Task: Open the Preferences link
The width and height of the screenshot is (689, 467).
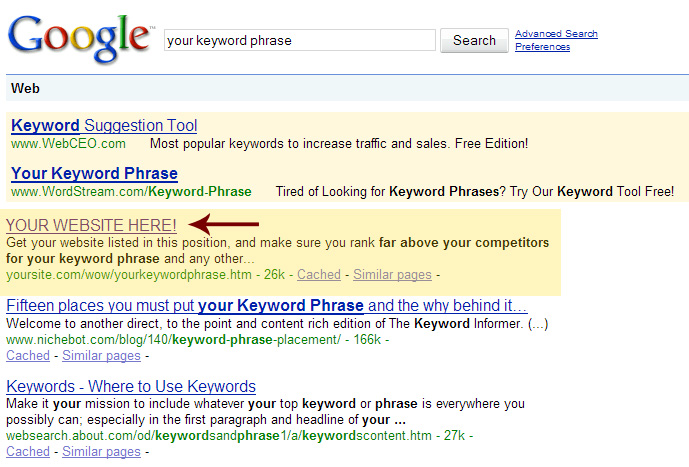Action: (542, 47)
